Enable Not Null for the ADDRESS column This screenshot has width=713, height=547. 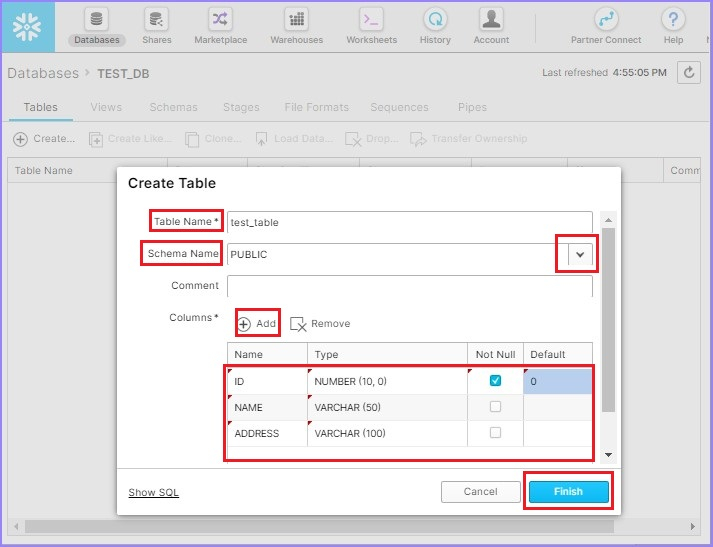tap(495, 432)
